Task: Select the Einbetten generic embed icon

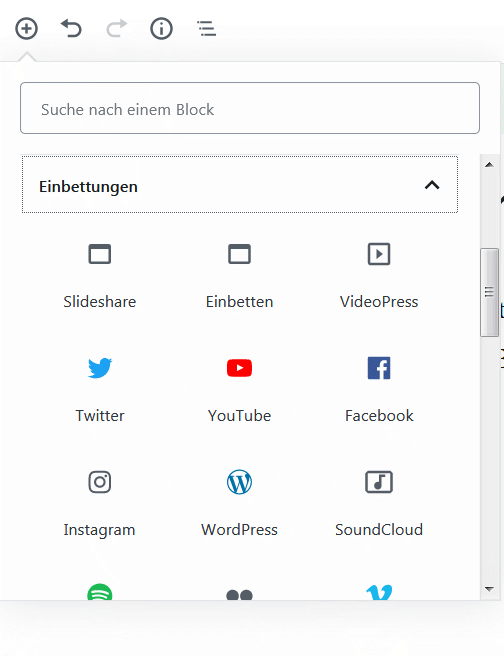Action: point(239,254)
